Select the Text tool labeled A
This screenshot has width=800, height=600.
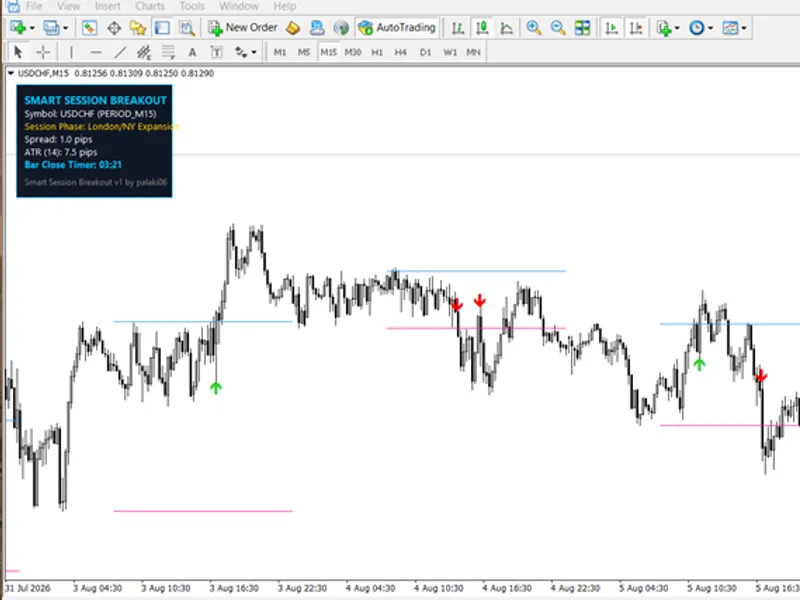coord(192,52)
